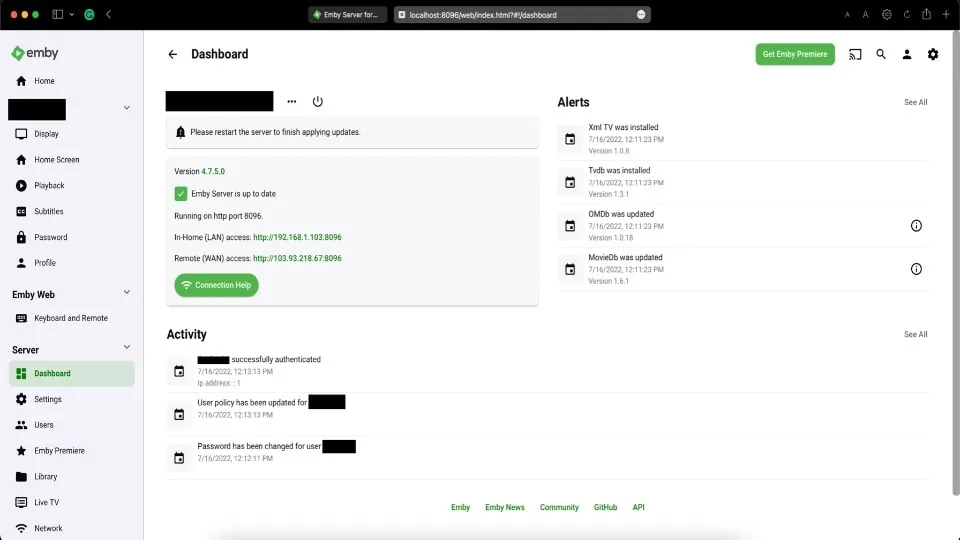The height and width of the screenshot is (540, 960).
Task: Switch to Emby Server browser tab
Action: [x=347, y=15]
